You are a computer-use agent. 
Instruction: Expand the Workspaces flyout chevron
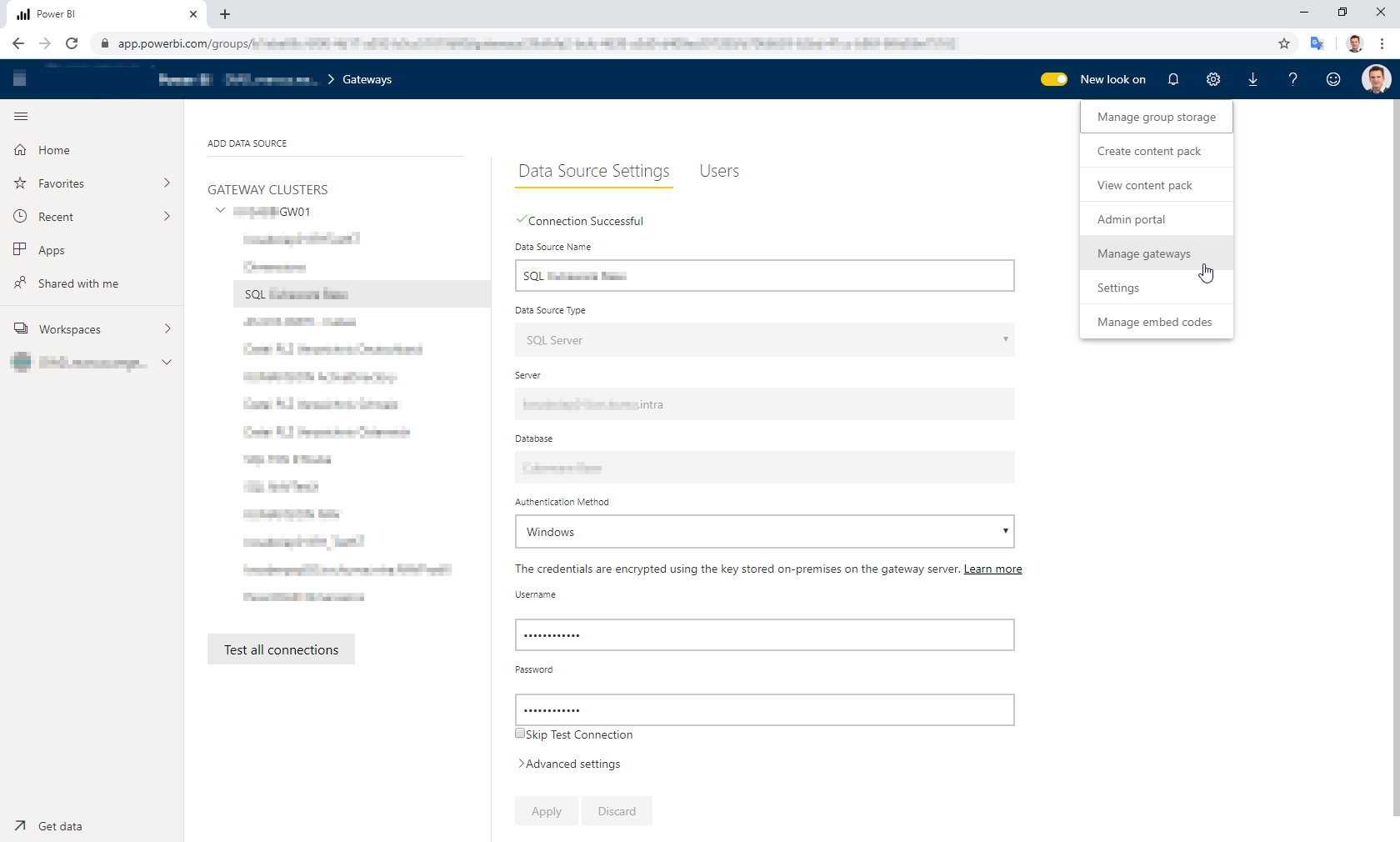coord(167,328)
